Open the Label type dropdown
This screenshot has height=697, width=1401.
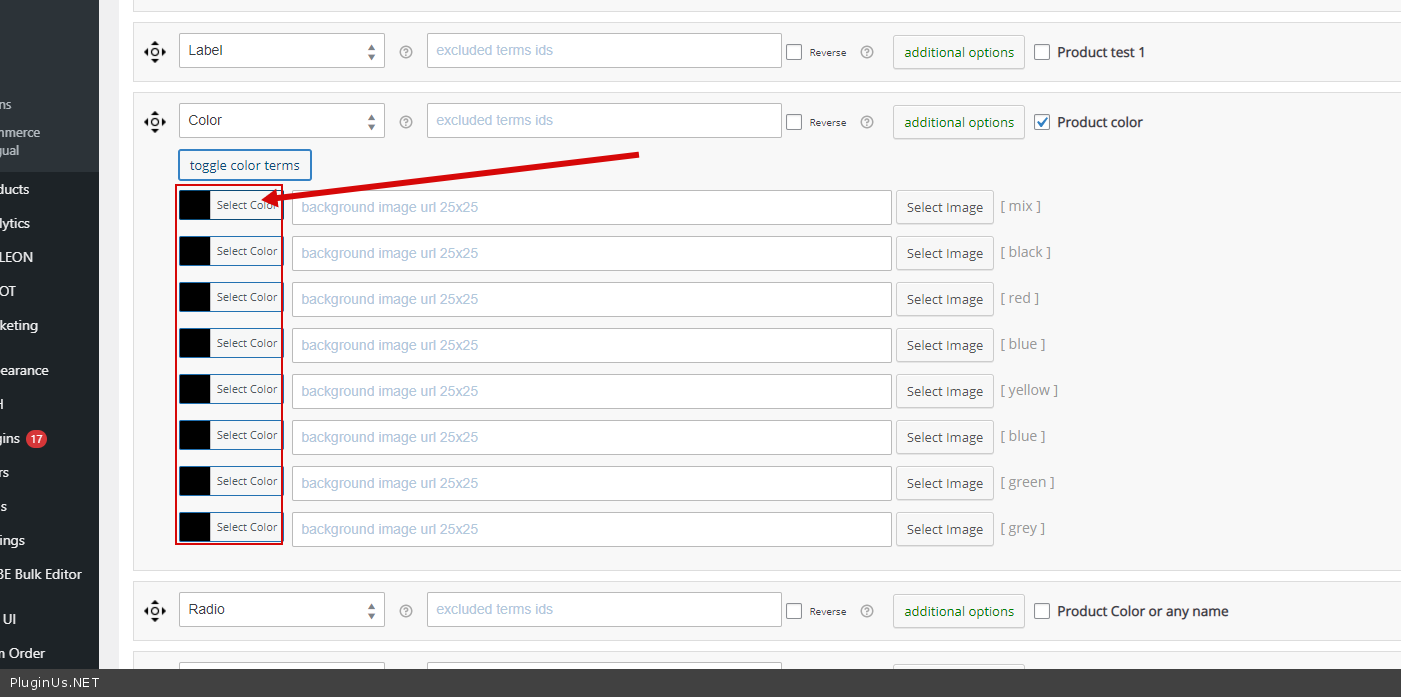point(281,51)
